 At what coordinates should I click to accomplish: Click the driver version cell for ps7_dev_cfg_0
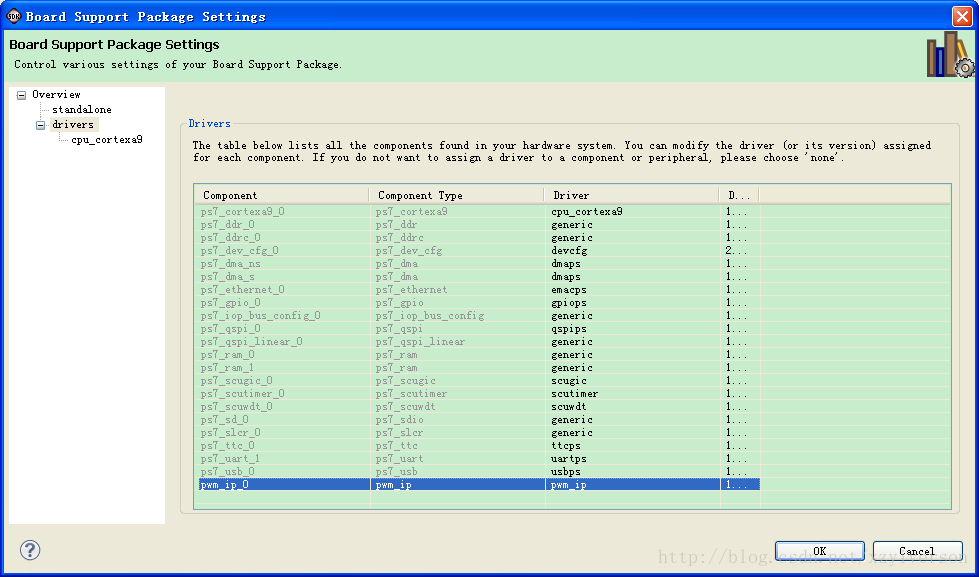click(x=739, y=250)
